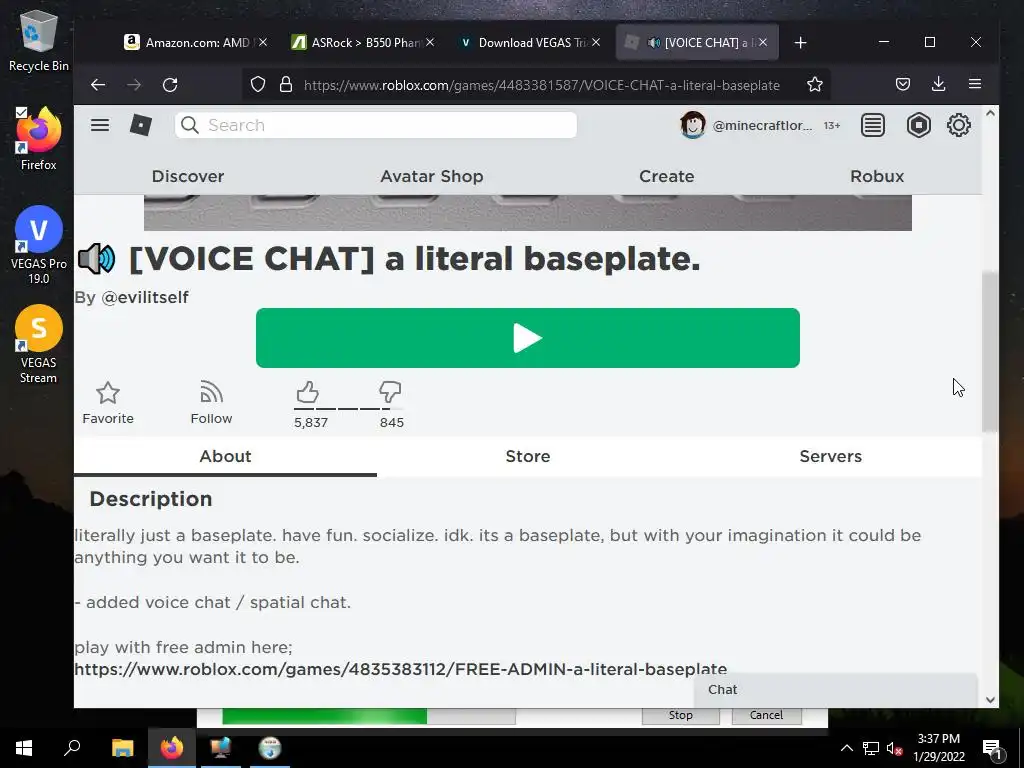The width and height of the screenshot is (1024, 768).
Task: Close the VOICE CHAT Roblox tab
Action: pos(763,42)
